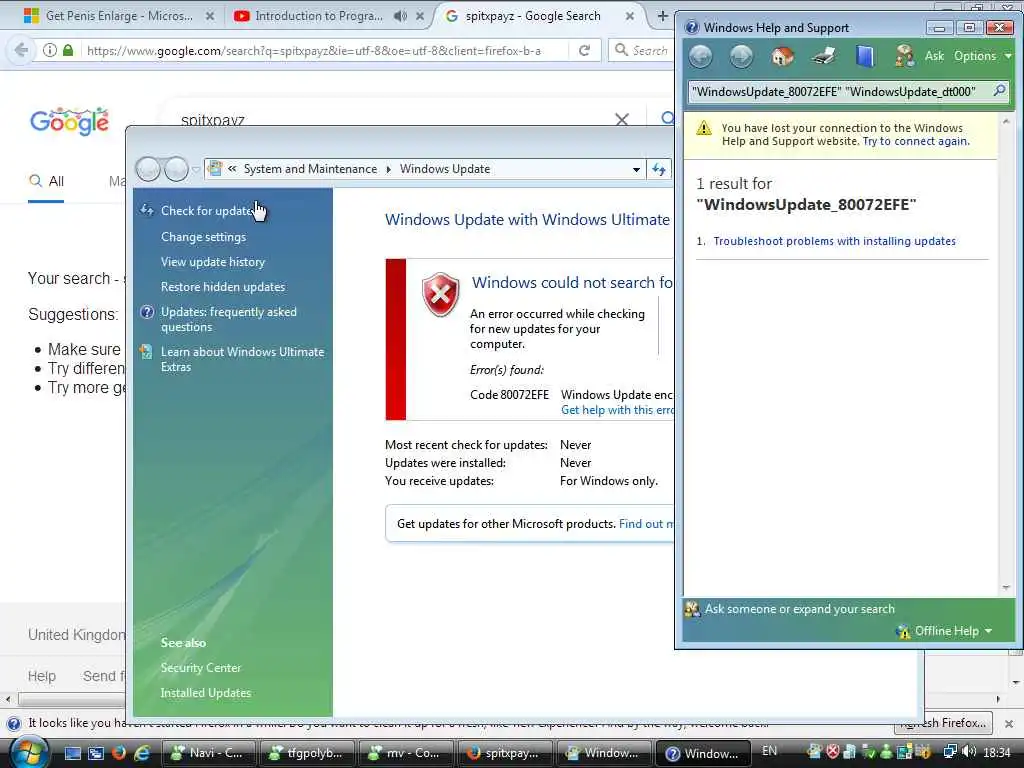Open a new Firefox tab

[x=662, y=16]
